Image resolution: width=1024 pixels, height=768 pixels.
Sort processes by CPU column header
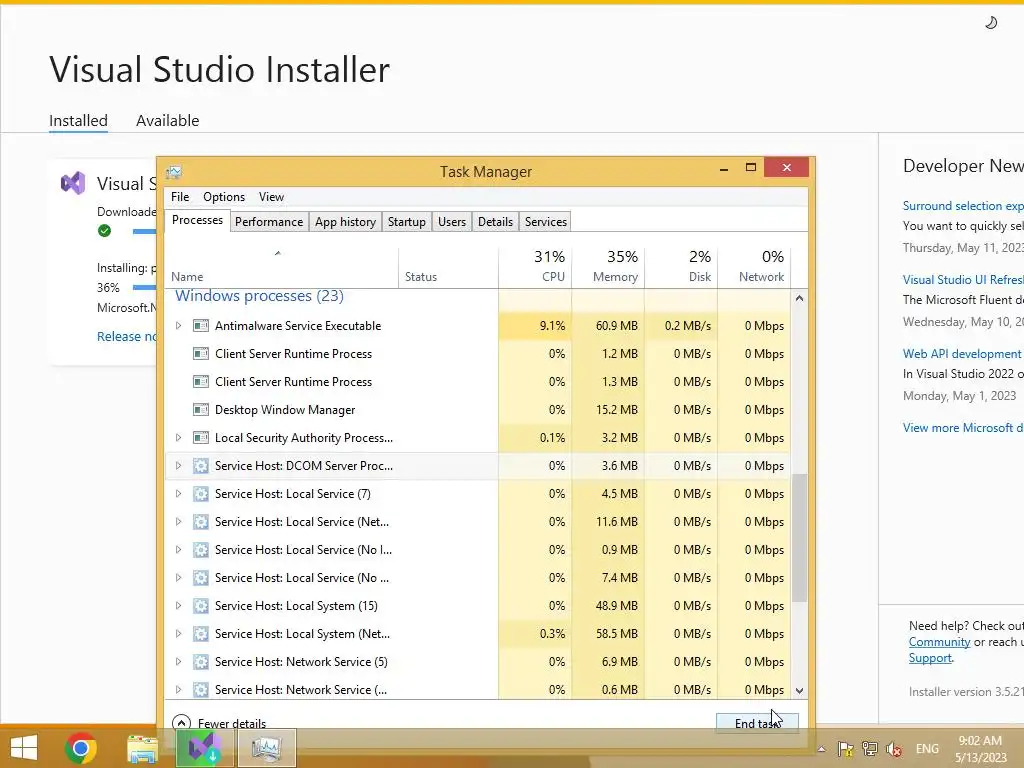click(x=536, y=266)
